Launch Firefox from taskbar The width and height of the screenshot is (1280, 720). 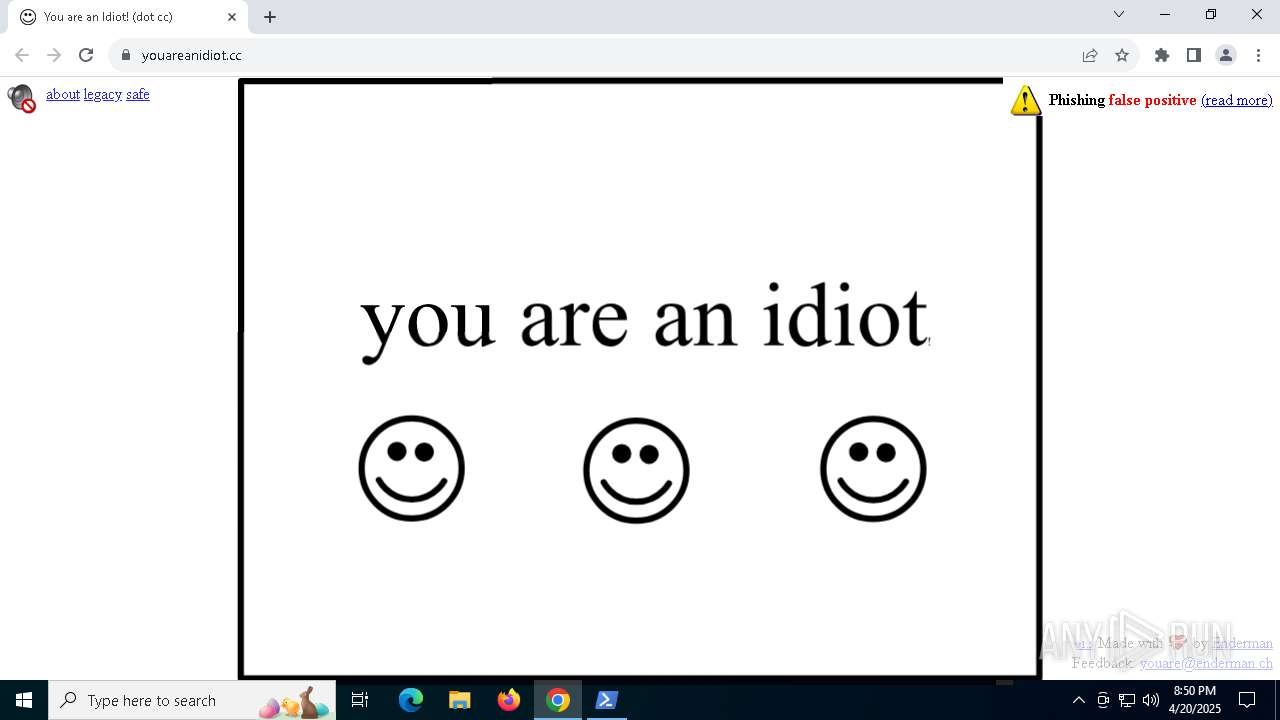point(509,700)
